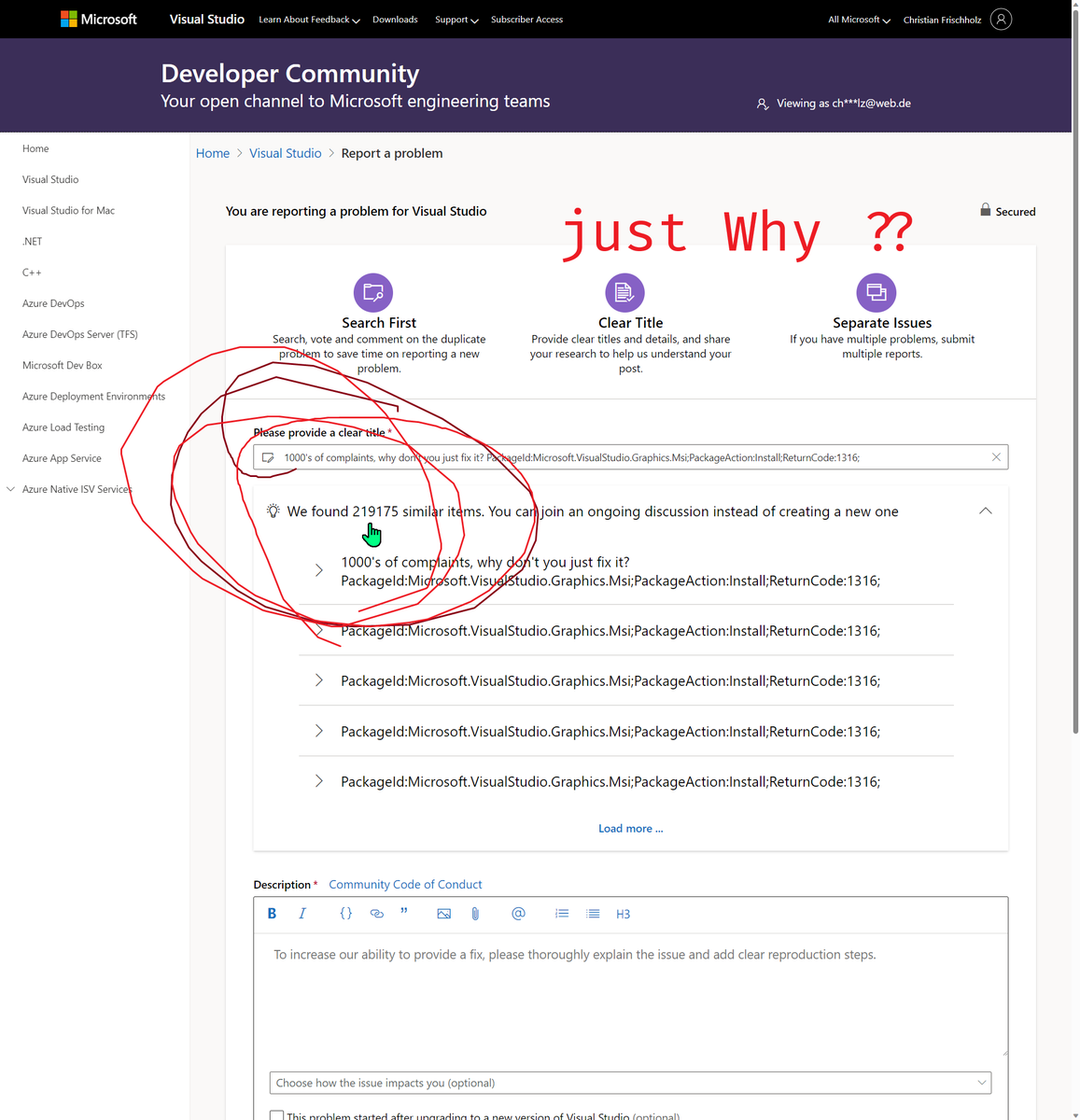The width and height of the screenshot is (1080, 1120).
Task: Open Subscriber Access in the top bar
Action: pyautogui.click(x=526, y=20)
